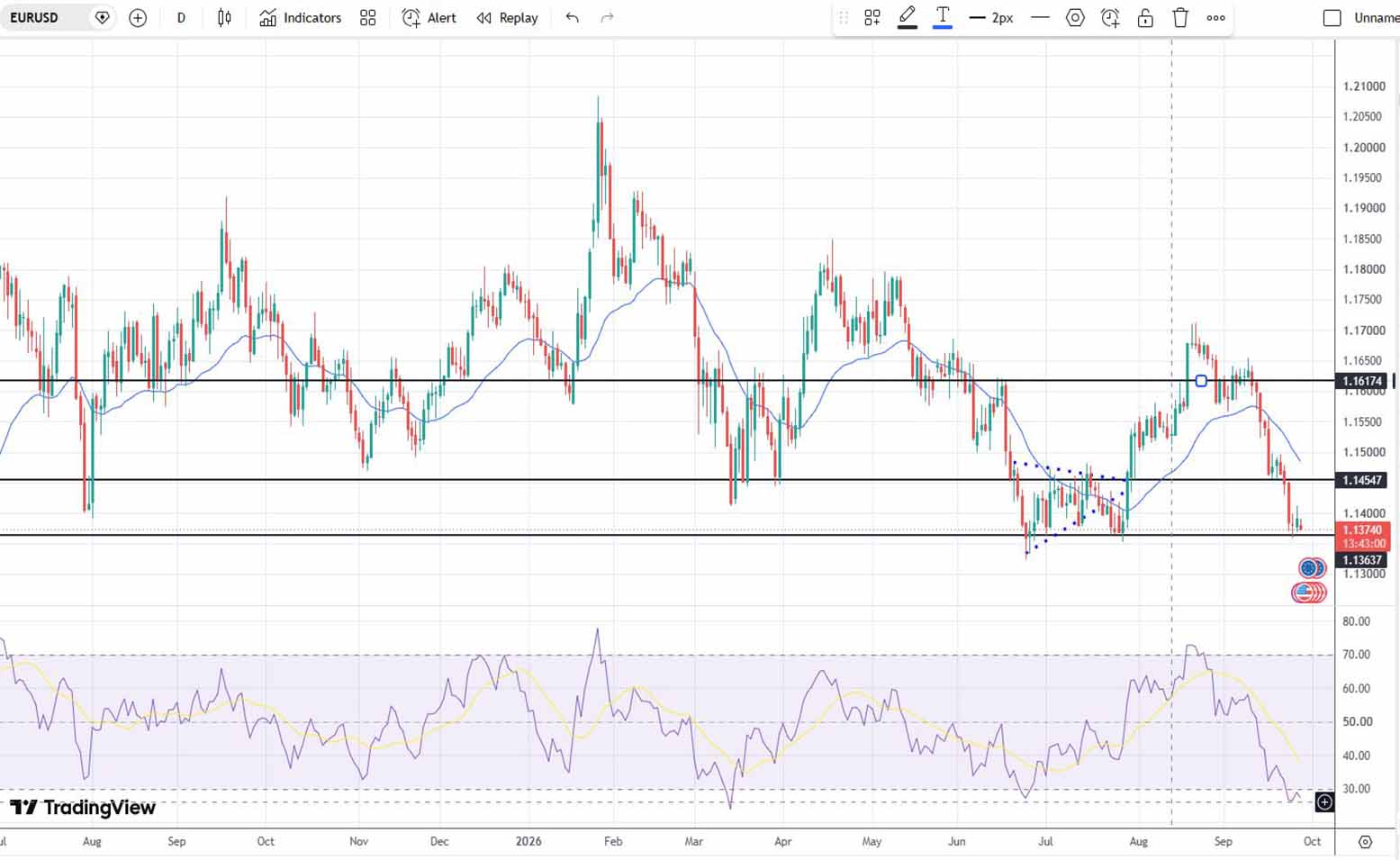
Task: Open the Indicators dialog
Action: (301, 18)
